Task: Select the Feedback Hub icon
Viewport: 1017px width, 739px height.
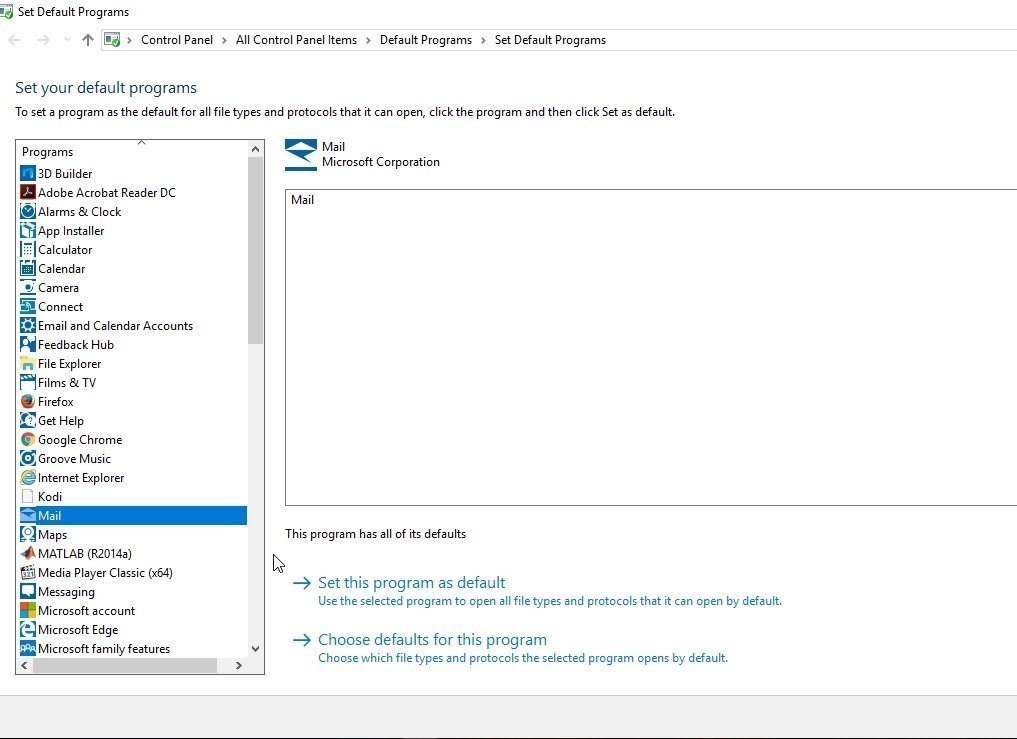Action: click(x=27, y=345)
